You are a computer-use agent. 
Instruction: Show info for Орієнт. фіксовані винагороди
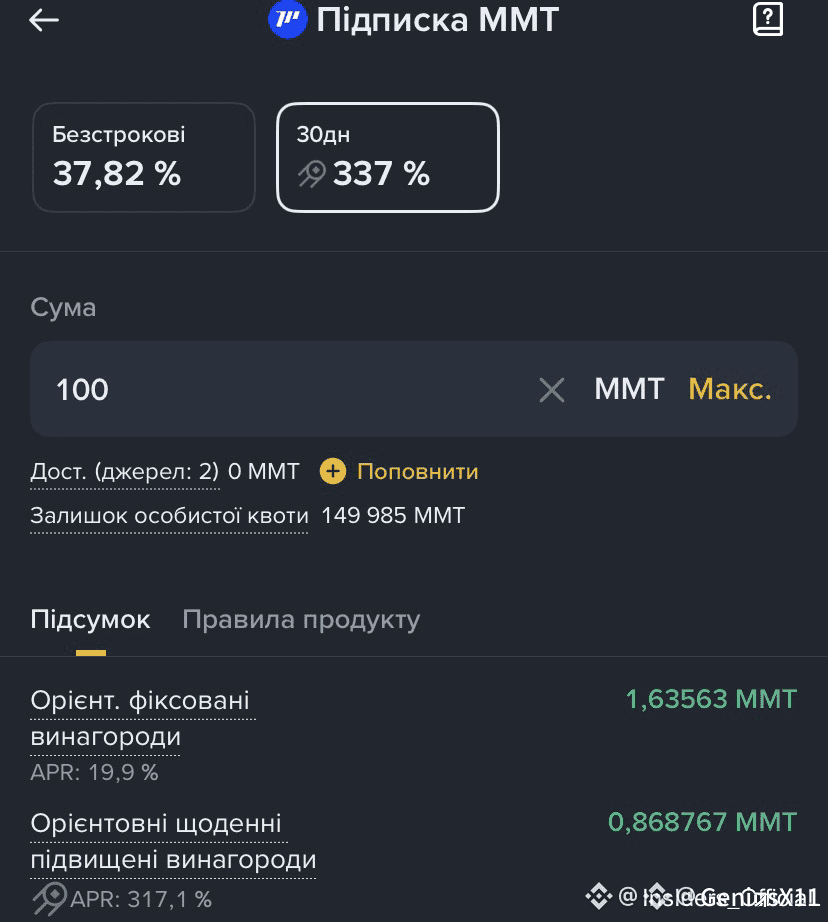pyautogui.click(x=142, y=719)
